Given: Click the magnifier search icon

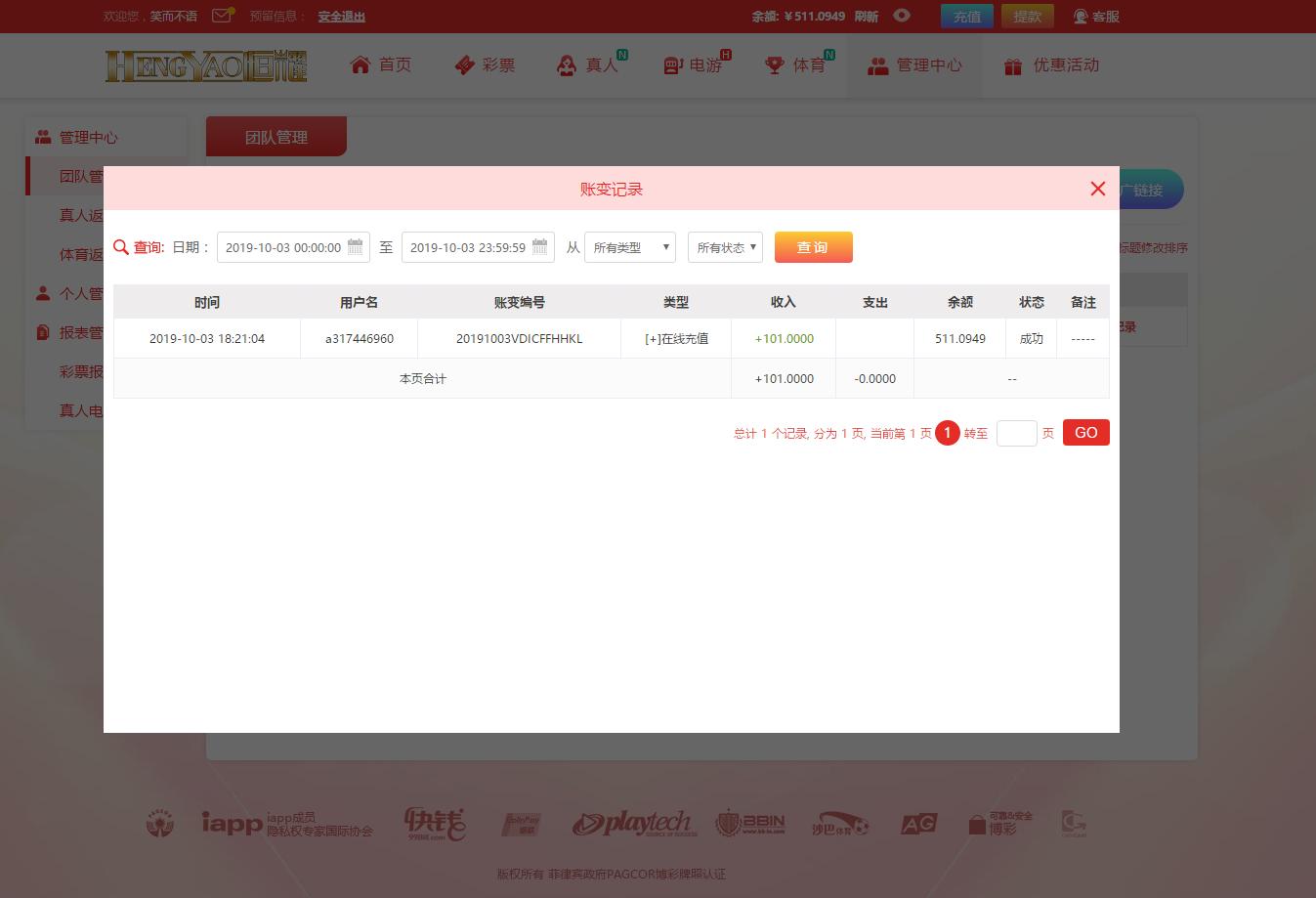Looking at the screenshot, I should pyautogui.click(x=121, y=247).
